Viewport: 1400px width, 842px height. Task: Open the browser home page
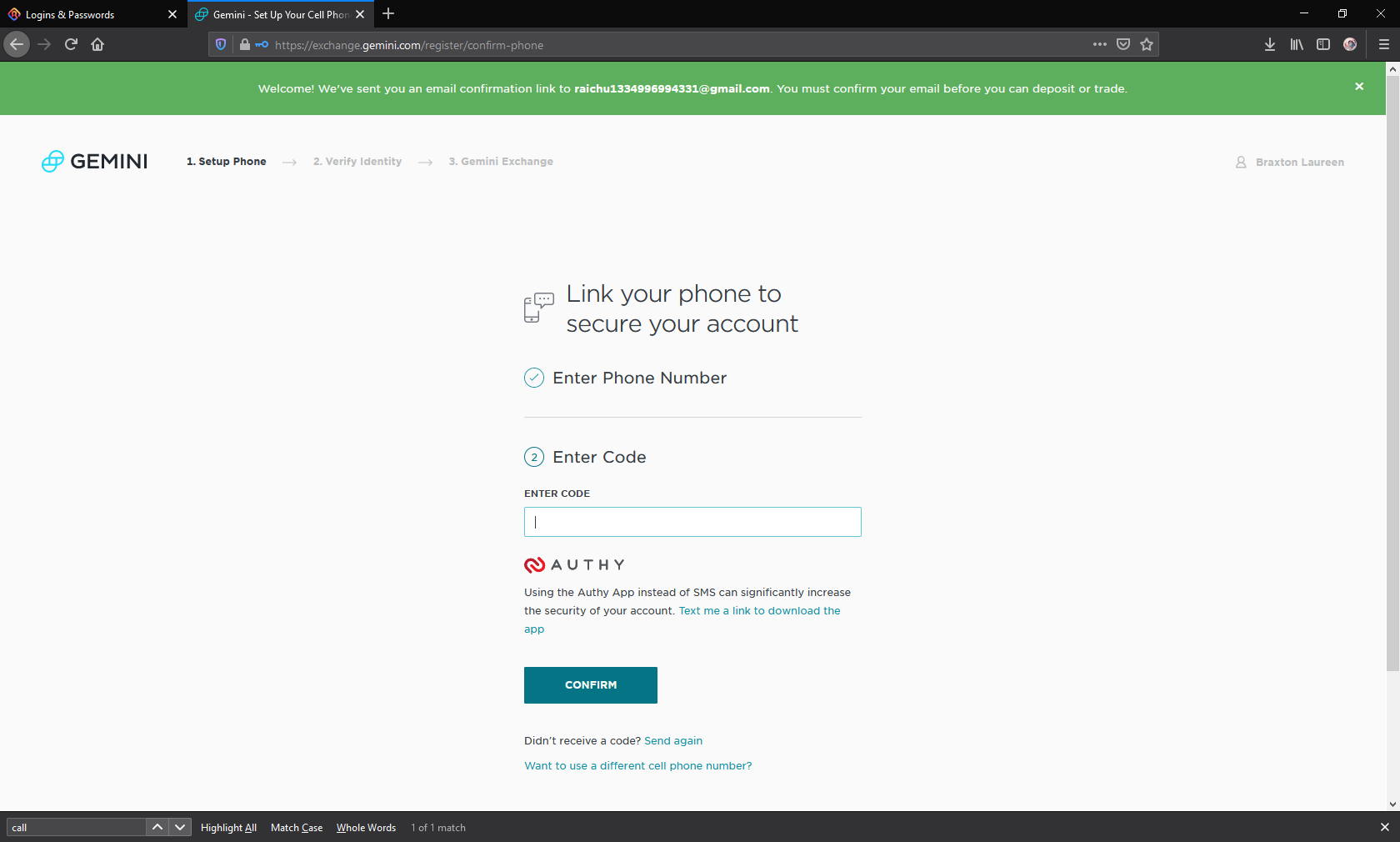point(97,44)
